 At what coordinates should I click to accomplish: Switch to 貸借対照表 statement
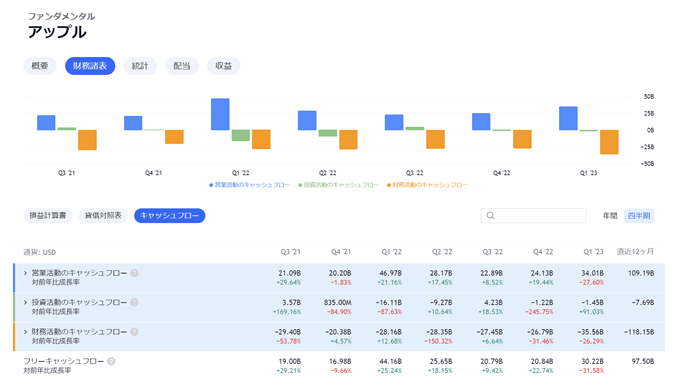coord(103,216)
